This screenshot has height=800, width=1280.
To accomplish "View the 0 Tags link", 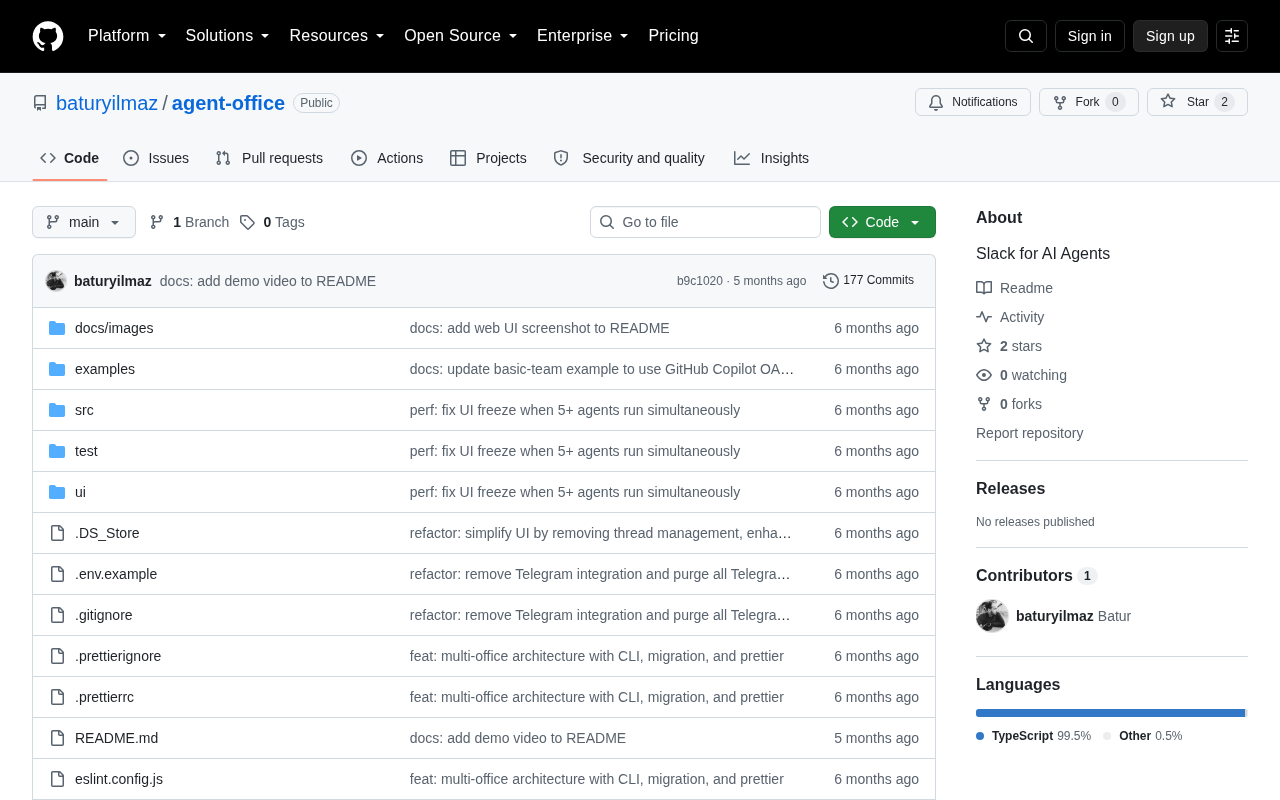I will tap(272, 222).
